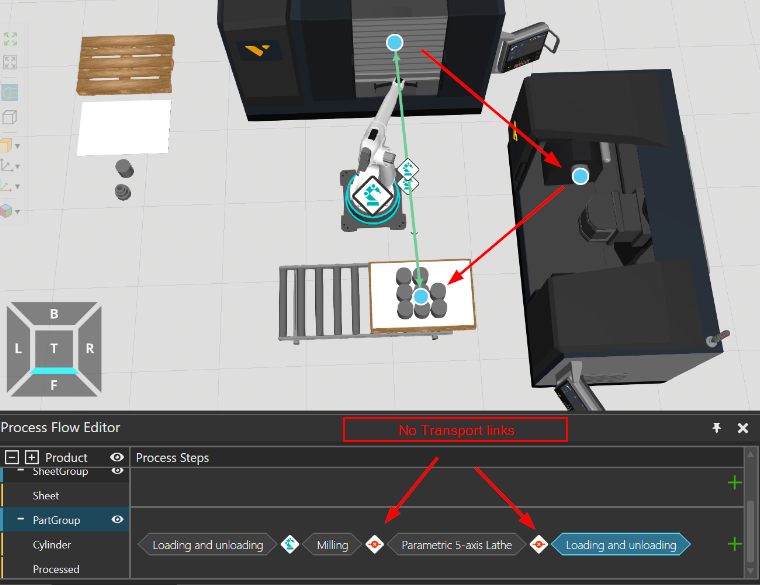Pin the Process Flow Editor panel
The image size is (760, 585).
coord(716,428)
